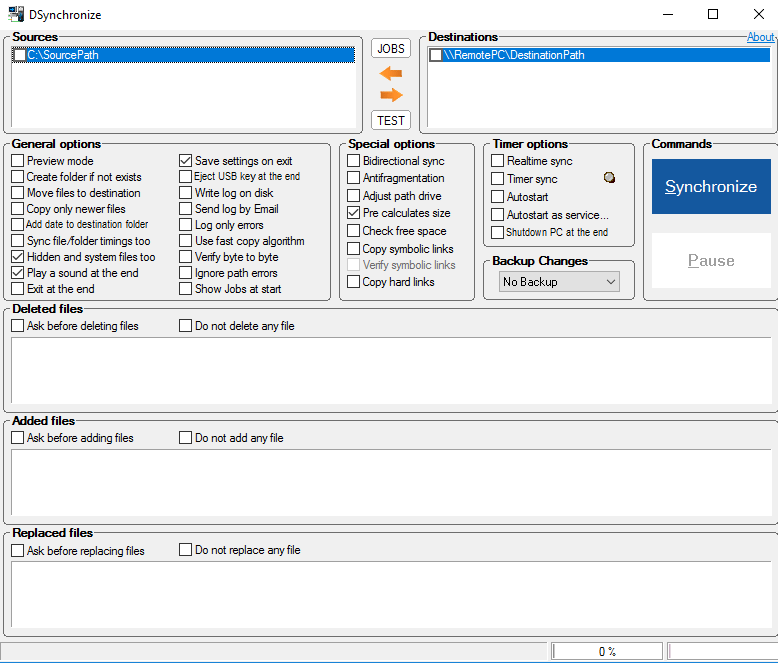Viewport: 778px width, 663px height.
Task: Check Ask before deleting files
Action: (17, 326)
